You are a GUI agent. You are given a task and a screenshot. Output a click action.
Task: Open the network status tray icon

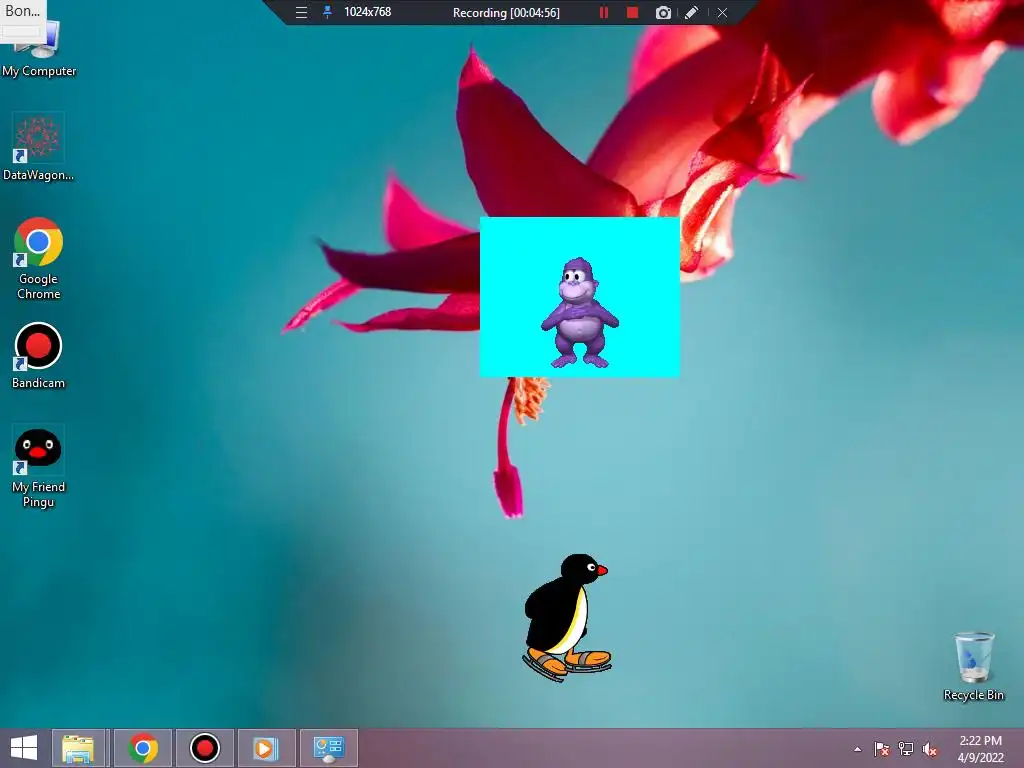point(906,749)
